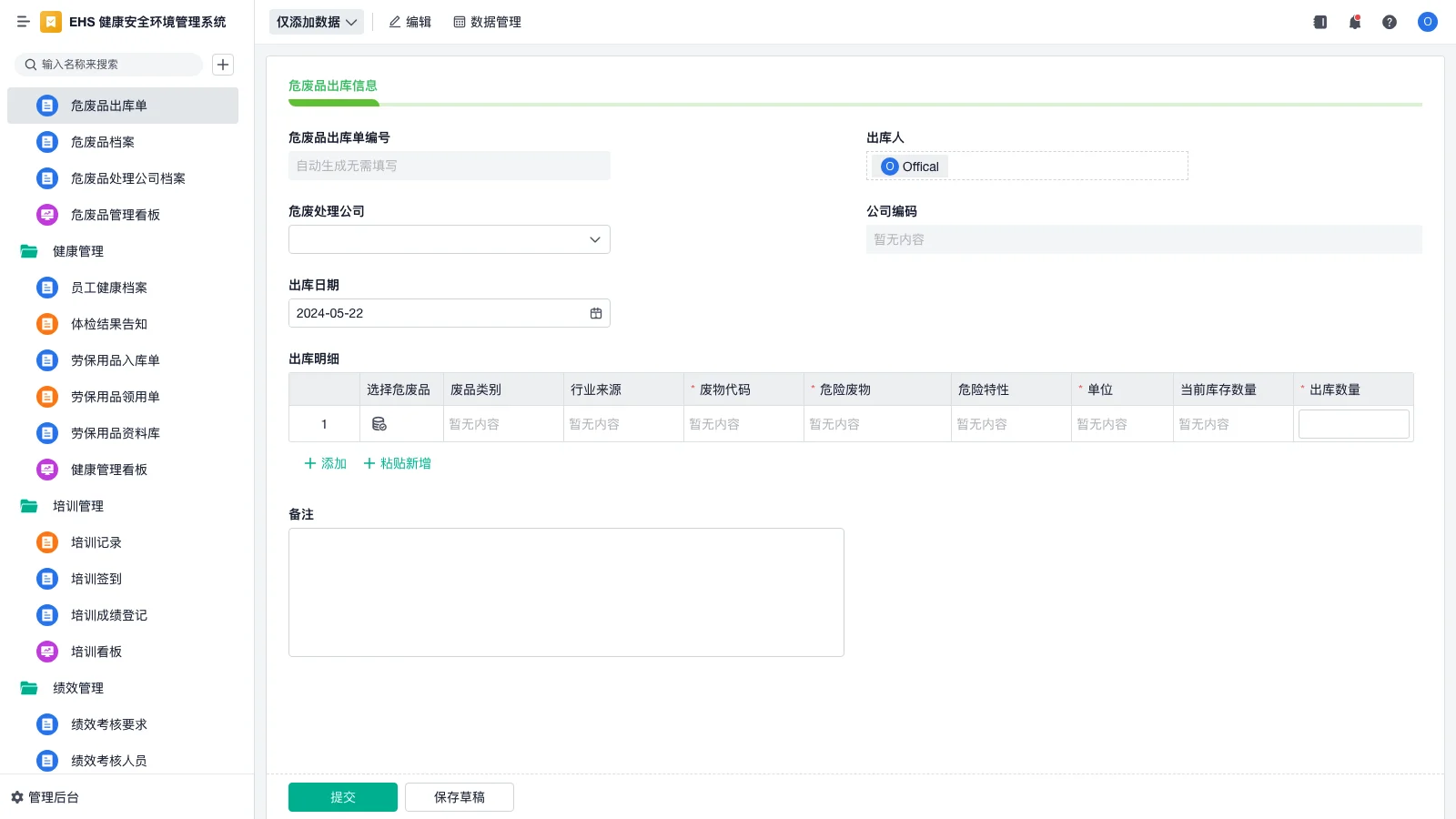The width and height of the screenshot is (1456, 819).
Task: Click the help question mark icon
Action: click(1390, 22)
